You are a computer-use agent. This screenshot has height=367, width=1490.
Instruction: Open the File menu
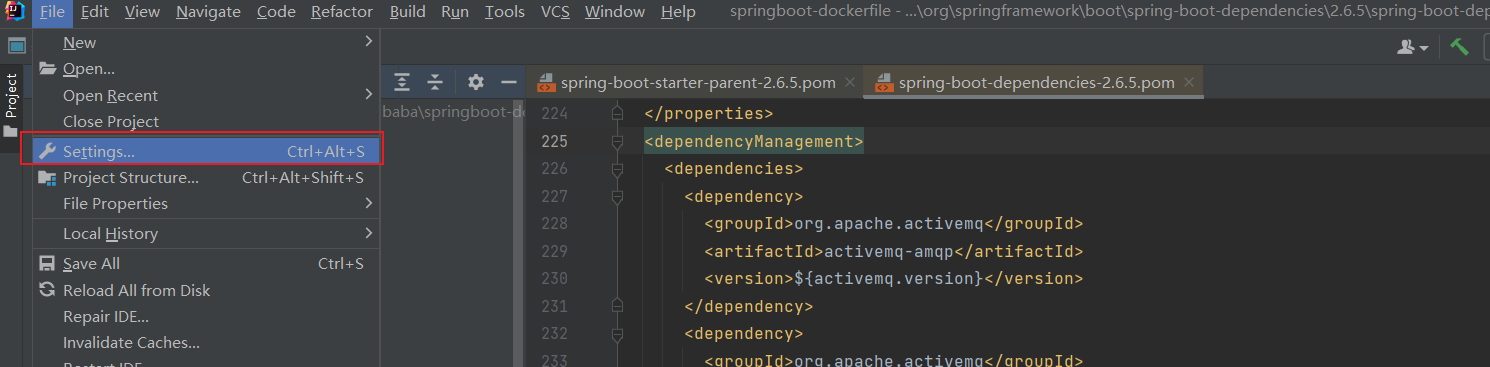tap(52, 12)
